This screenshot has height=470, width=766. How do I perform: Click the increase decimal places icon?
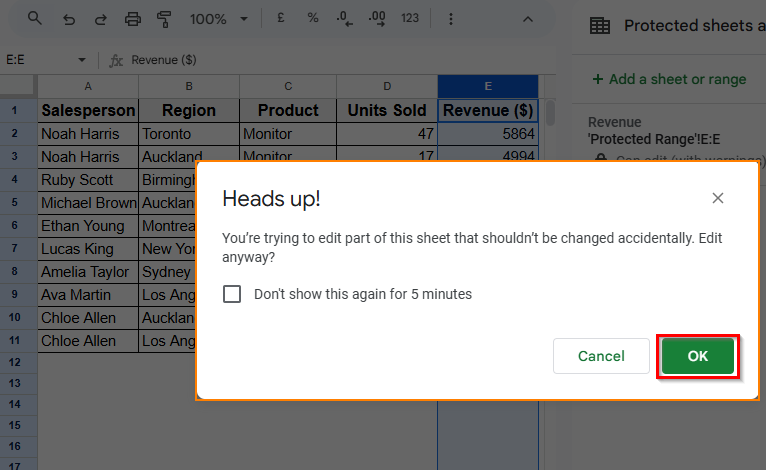377,19
